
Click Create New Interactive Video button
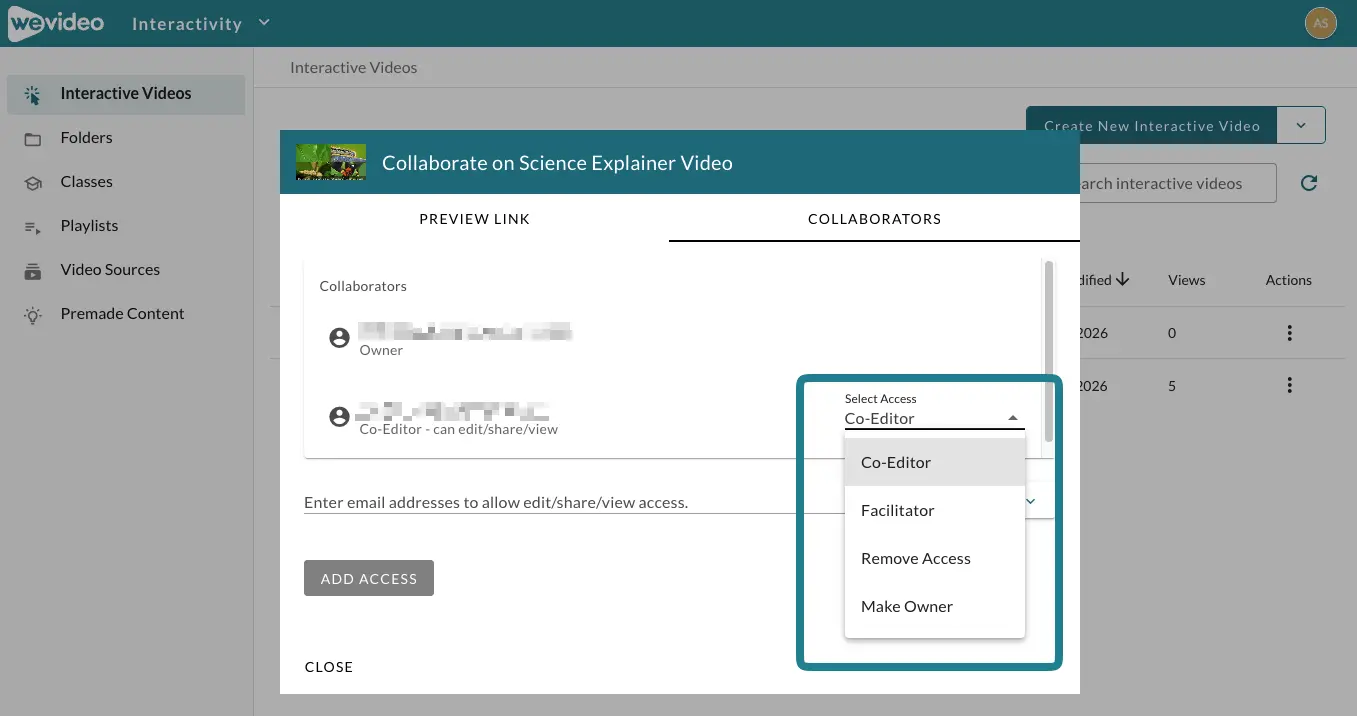[x=1152, y=126]
